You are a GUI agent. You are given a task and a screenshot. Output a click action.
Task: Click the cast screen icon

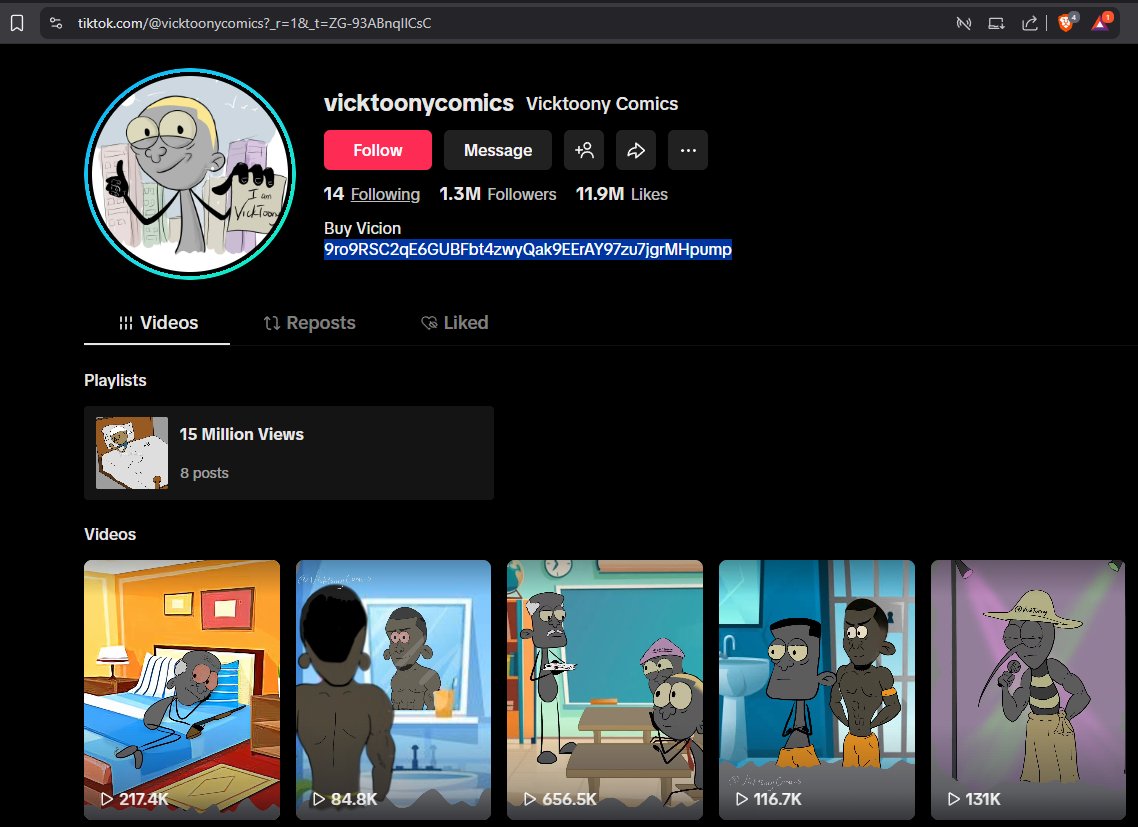coord(996,23)
